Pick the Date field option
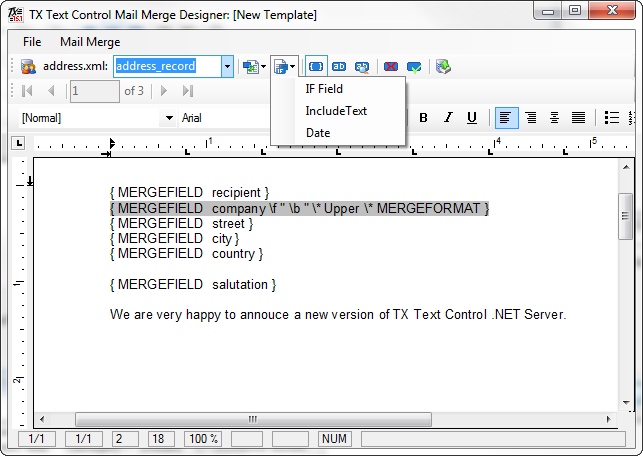 (x=318, y=133)
